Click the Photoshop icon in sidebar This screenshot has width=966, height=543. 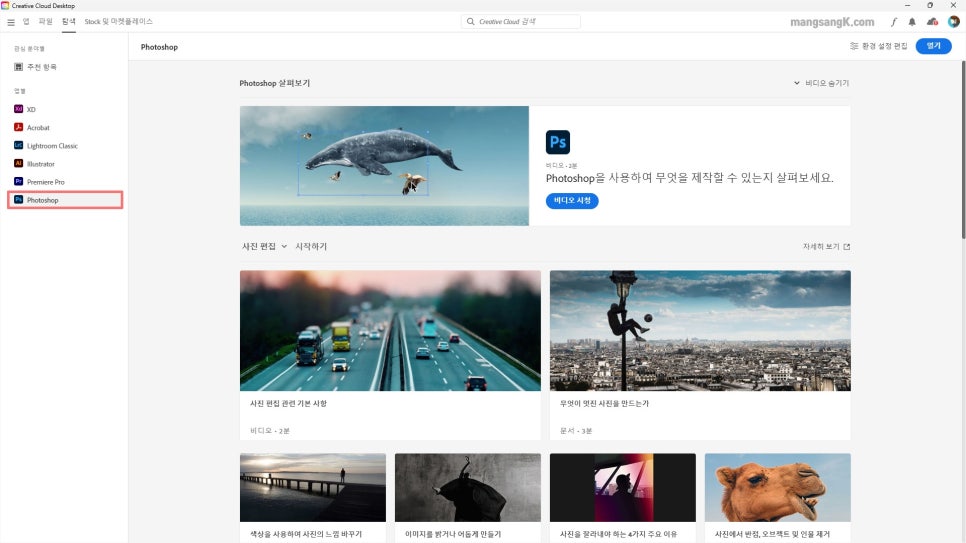tap(18, 200)
